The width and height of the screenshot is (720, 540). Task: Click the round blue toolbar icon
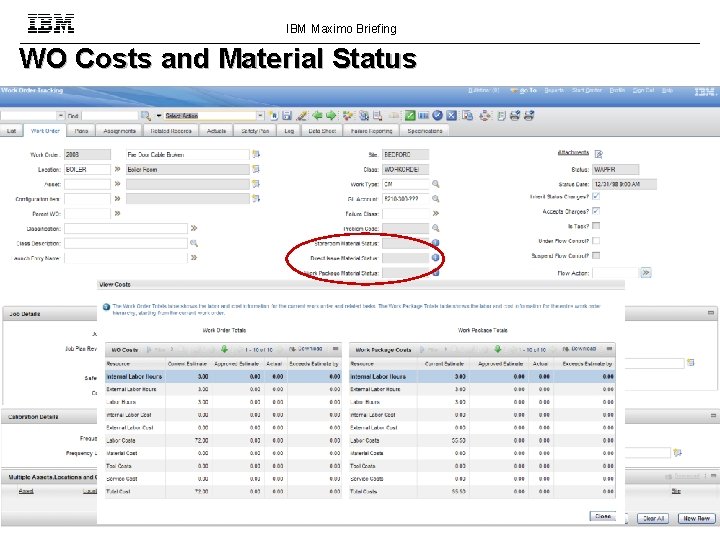point(438,116)
